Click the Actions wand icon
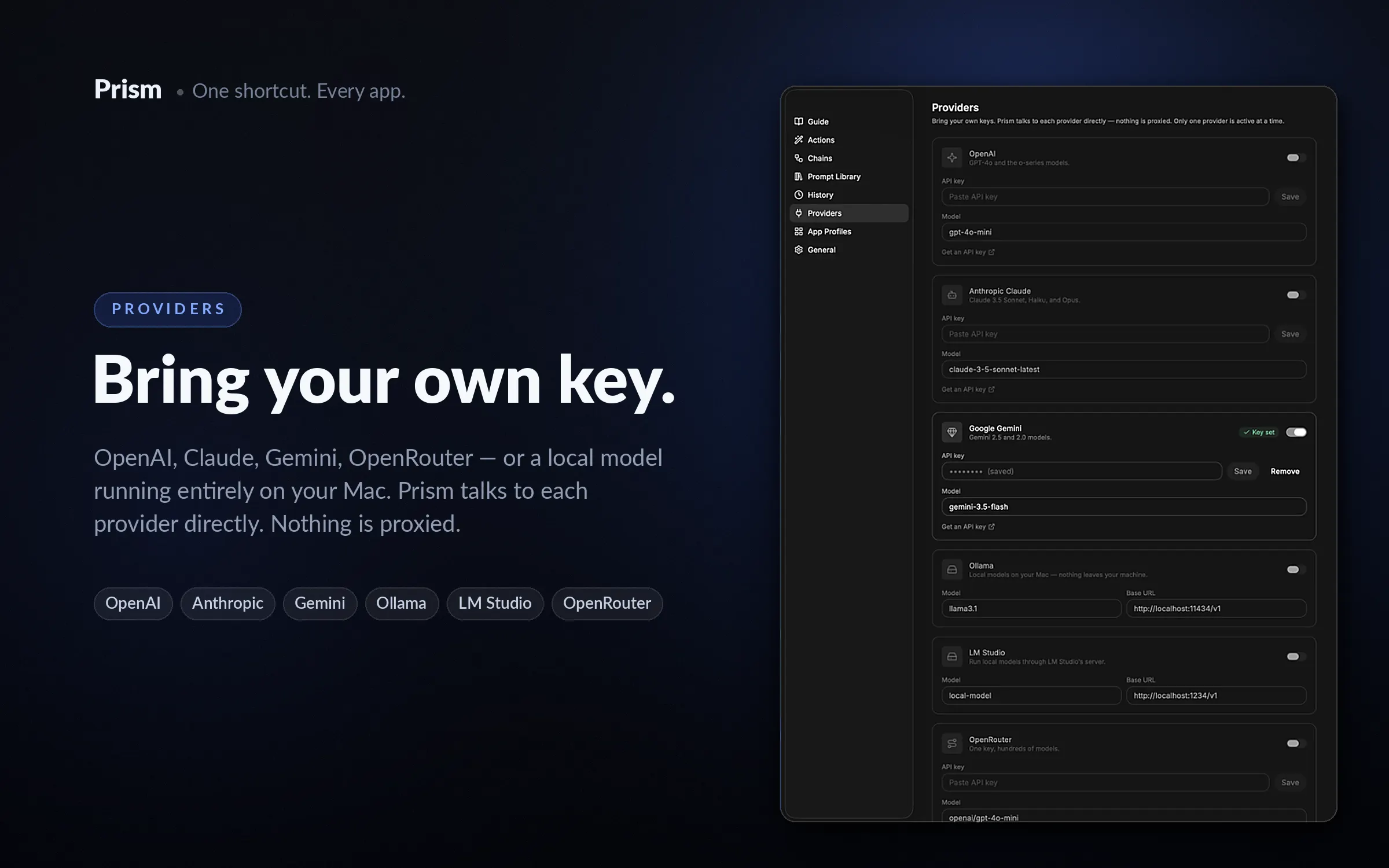Viewport: 1389px width, 868px height. click(x=799, y=140)
